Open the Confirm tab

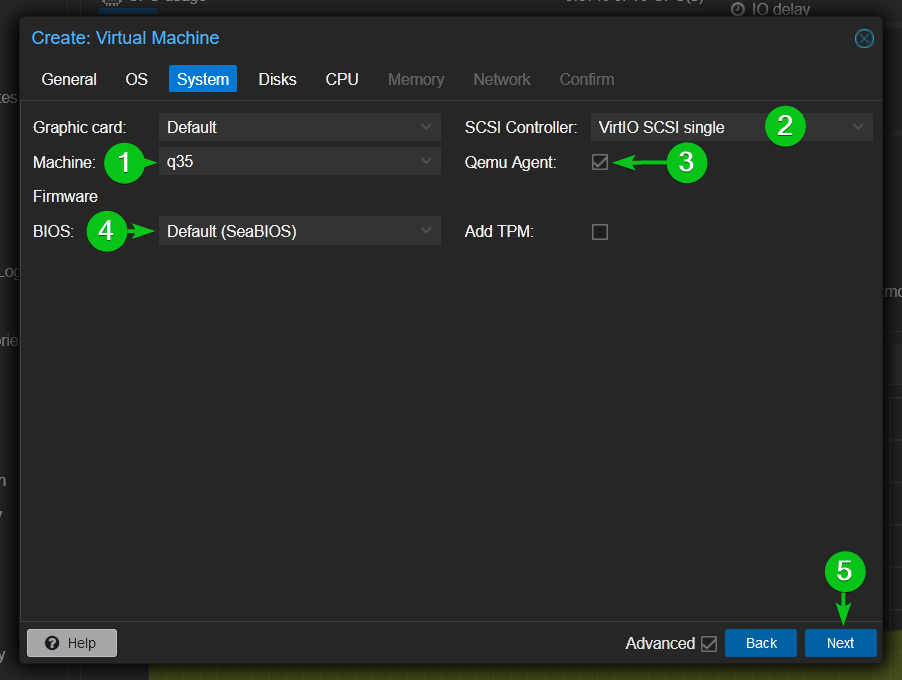[587, 79]
